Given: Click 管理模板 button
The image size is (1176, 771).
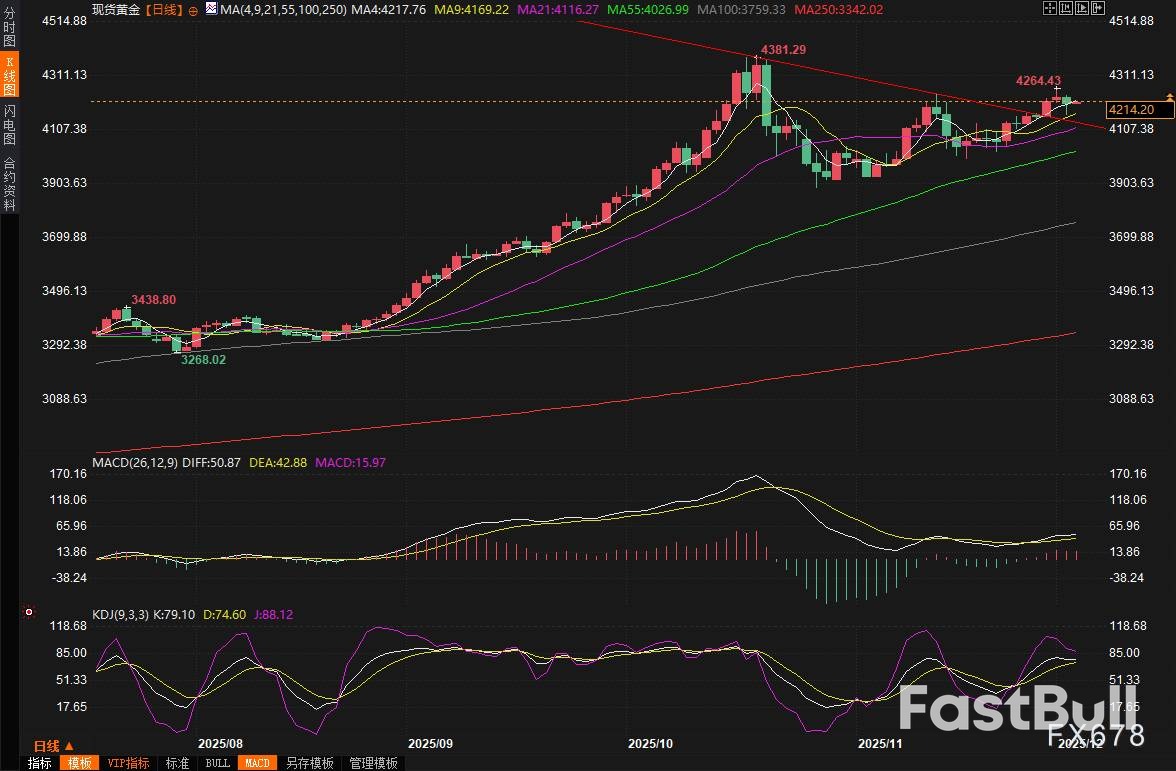Looking at the screenshot, I should (x=373, y=763).
